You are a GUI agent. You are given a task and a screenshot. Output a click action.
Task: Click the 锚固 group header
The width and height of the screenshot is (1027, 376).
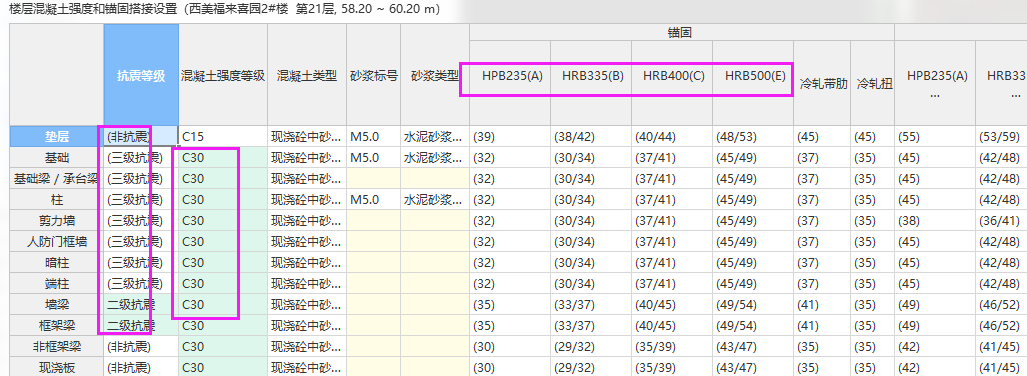[682, 32]
